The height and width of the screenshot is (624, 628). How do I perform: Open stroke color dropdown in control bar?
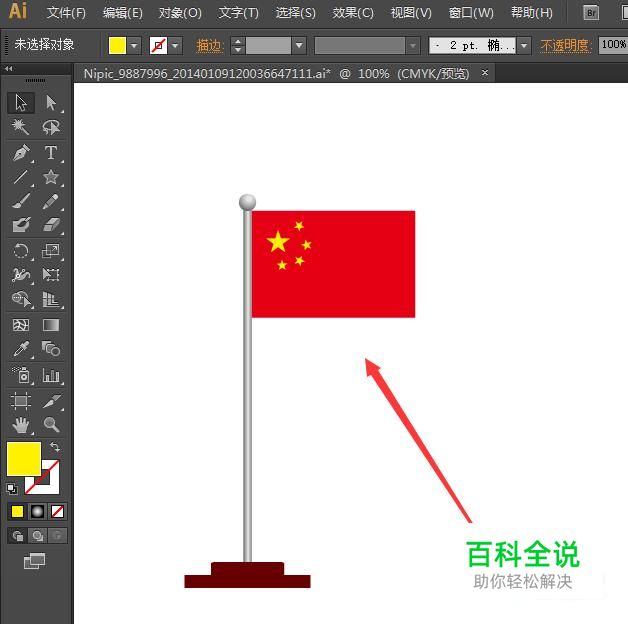click(x=175, y=45)
